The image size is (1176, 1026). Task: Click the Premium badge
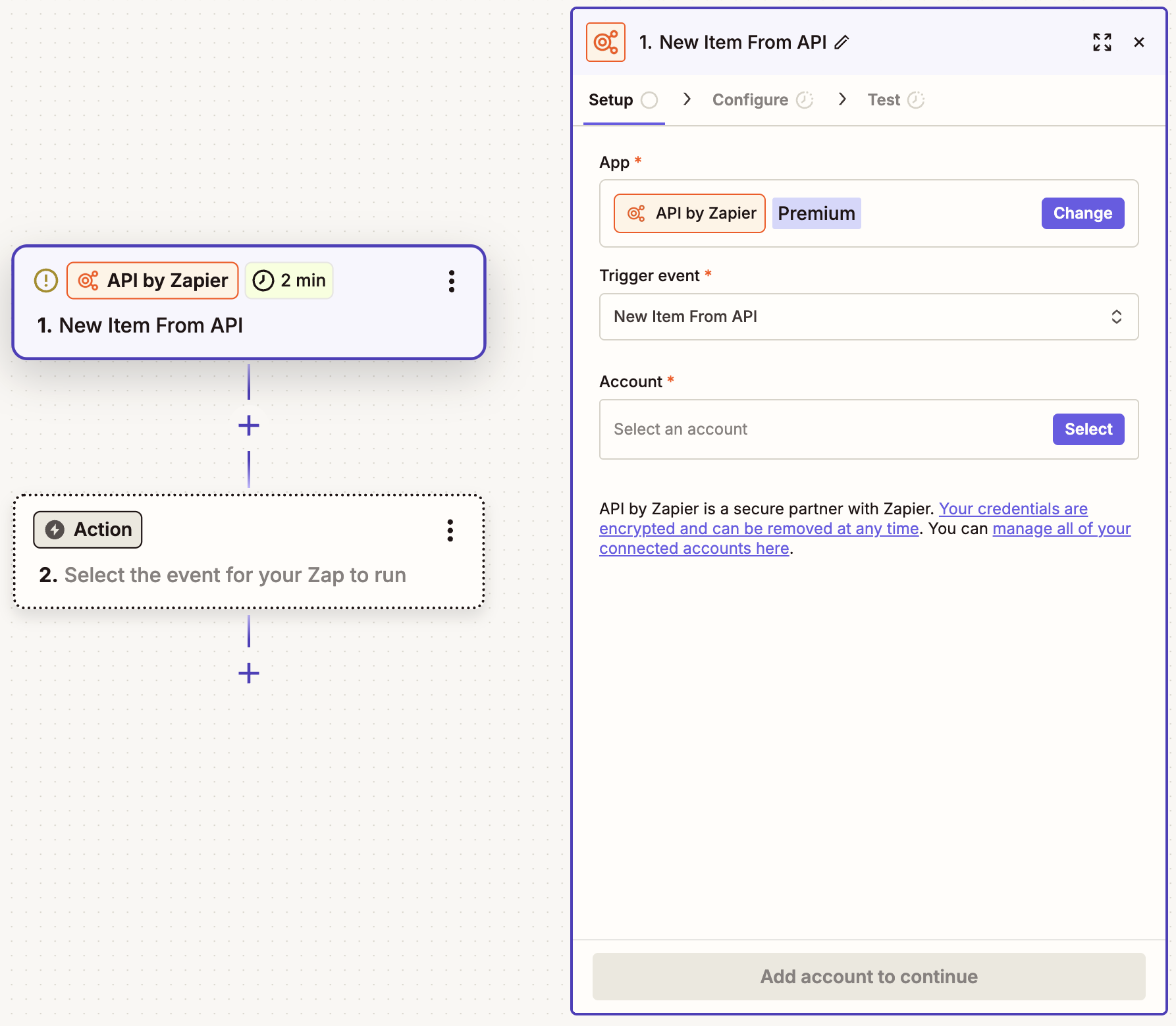click(816, 213)
